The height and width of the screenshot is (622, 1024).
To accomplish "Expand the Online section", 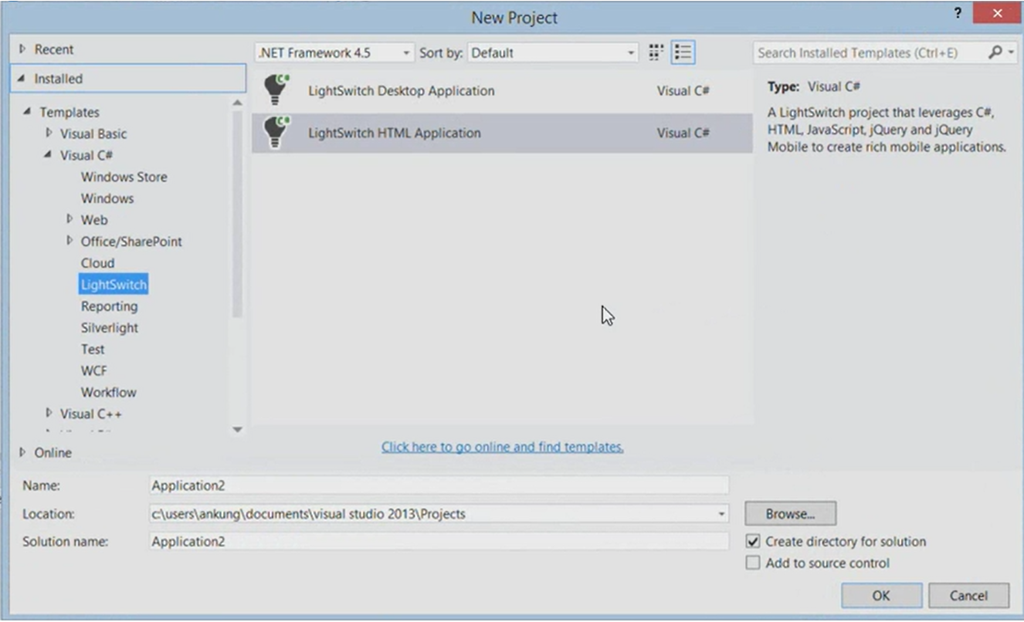I will click(x=22, y=452).
